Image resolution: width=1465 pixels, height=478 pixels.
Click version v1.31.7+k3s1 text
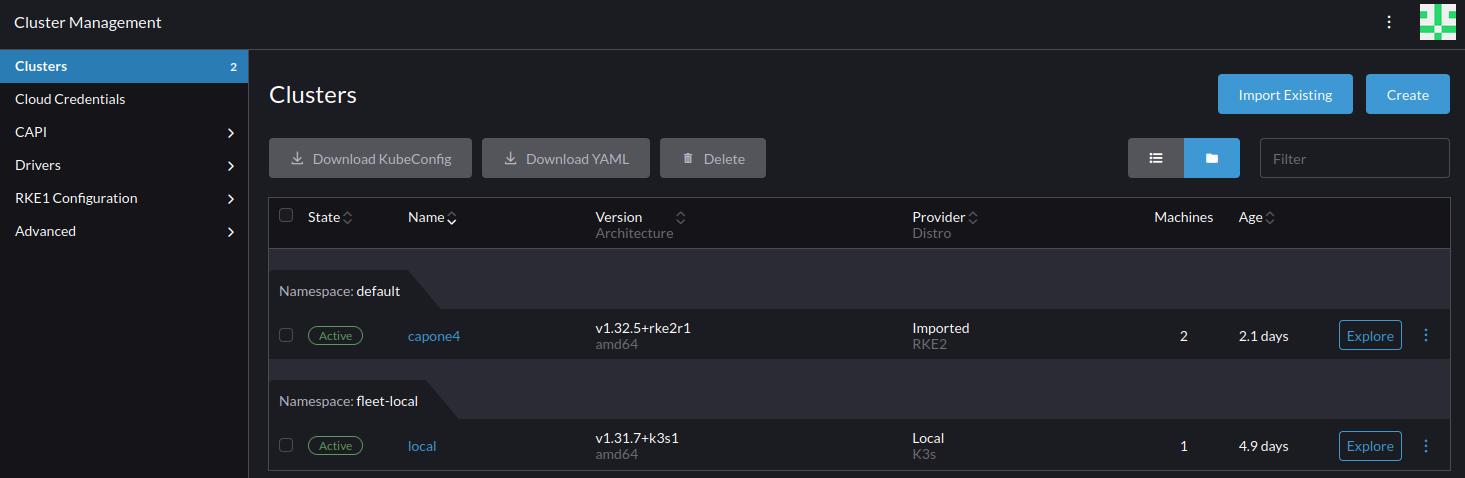pyautogui.click(x=637, y=438)
